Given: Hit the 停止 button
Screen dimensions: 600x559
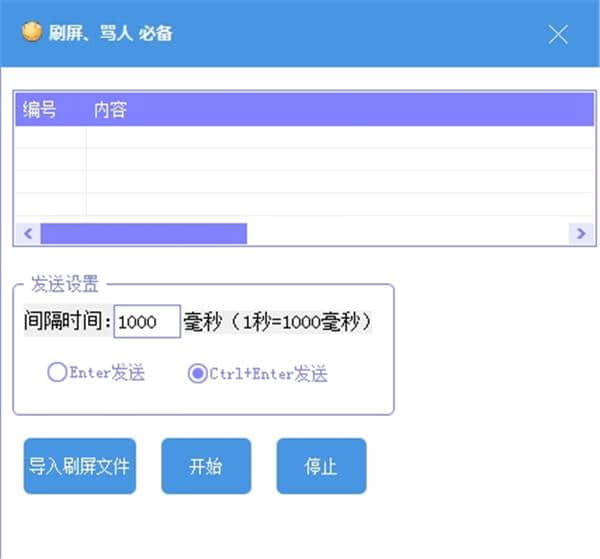Looking at the screenshot, I should click(x=321, y=466).
